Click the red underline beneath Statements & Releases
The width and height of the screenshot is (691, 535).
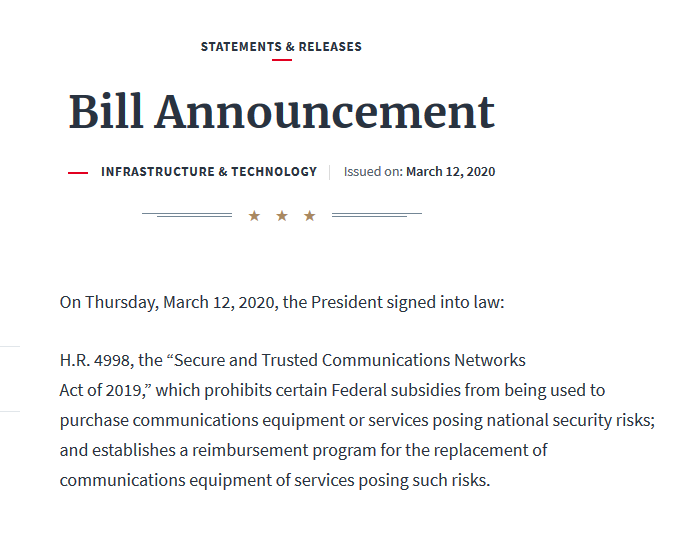(x=282, y=60)
